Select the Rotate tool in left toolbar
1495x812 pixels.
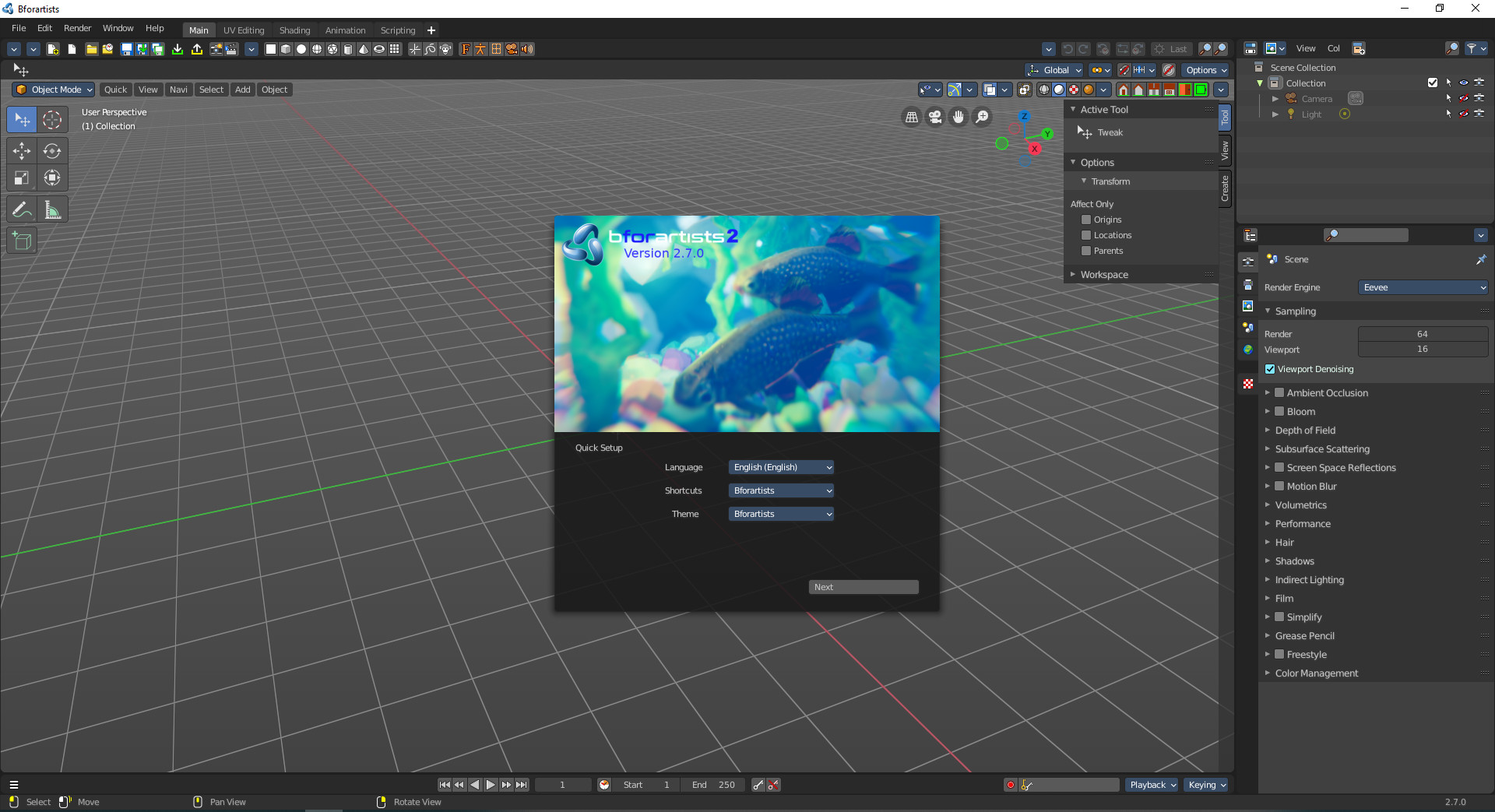point(52,151)
